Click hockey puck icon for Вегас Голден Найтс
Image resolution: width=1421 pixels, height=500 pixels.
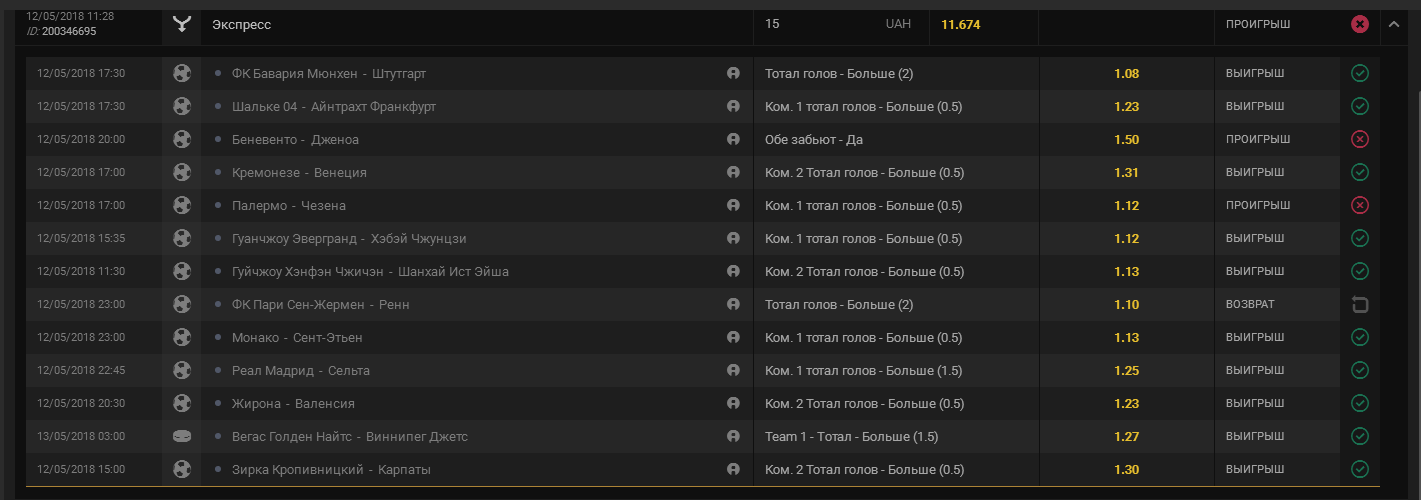click(x=181, y=436)
